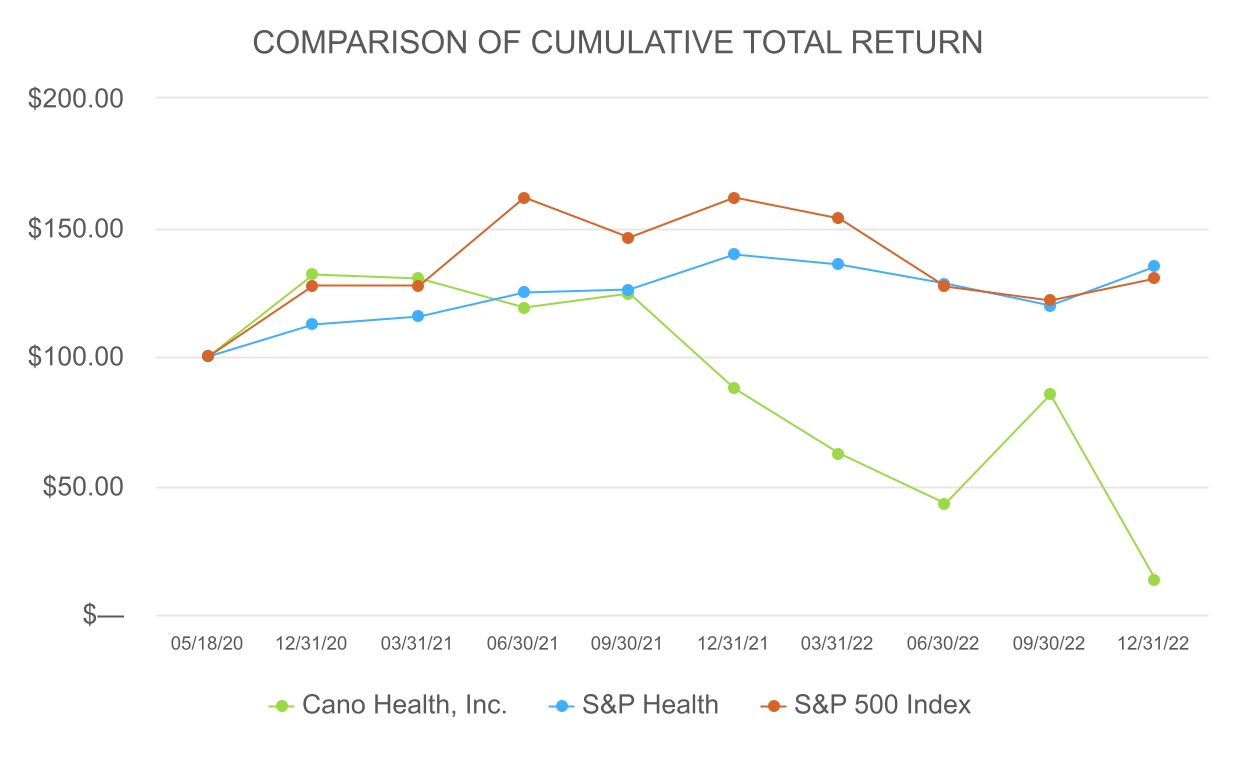Click Cano Health data point at 12/31/22
This screenshot has height=760, width=1238.
[1154, 580]
